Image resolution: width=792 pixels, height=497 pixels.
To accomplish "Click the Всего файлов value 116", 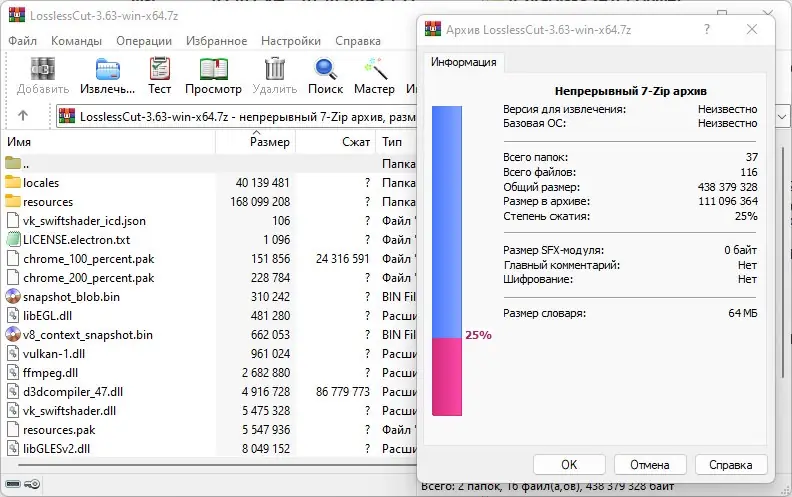I will [x=749, y=172].
